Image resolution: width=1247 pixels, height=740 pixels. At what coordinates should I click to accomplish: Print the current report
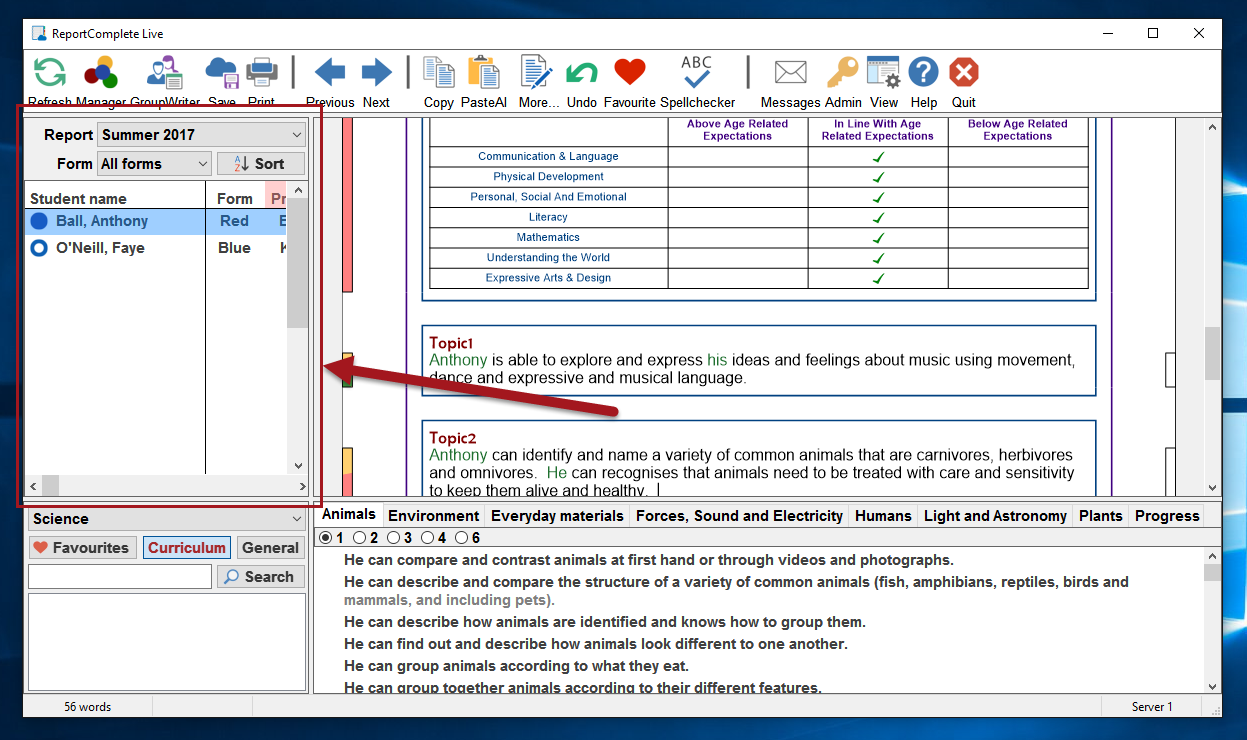coord(262,72)
